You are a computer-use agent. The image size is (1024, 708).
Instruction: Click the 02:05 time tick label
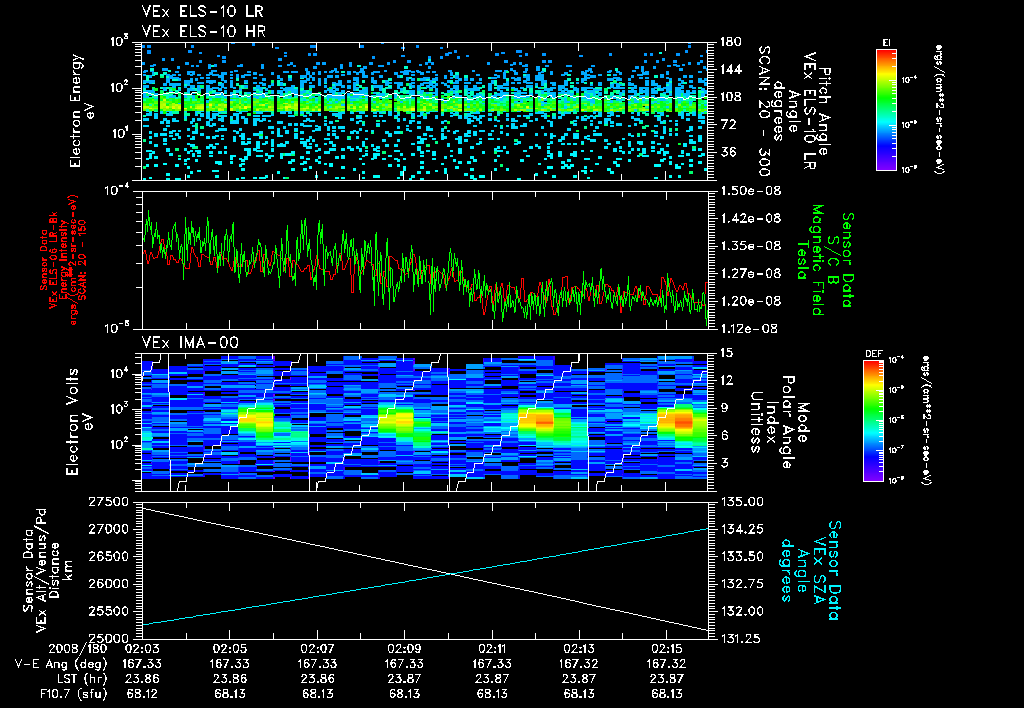229,649
